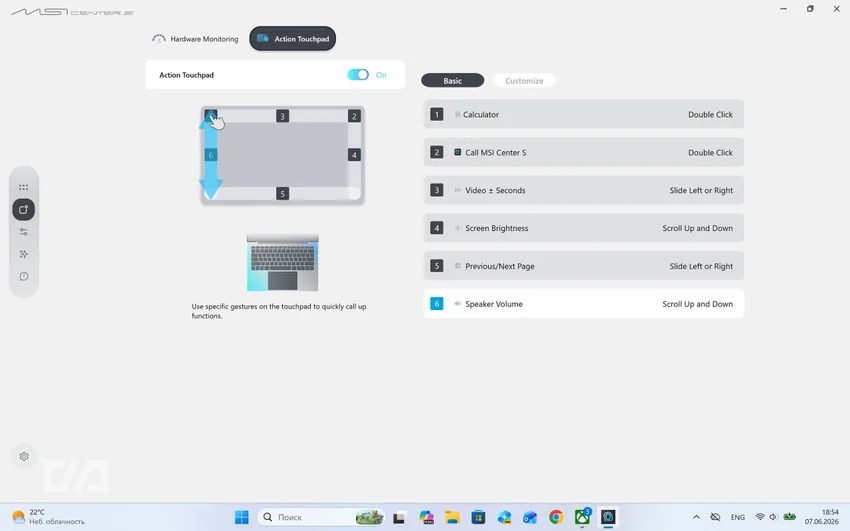Click the MSI icon next to Call MSI Center S

458,152
